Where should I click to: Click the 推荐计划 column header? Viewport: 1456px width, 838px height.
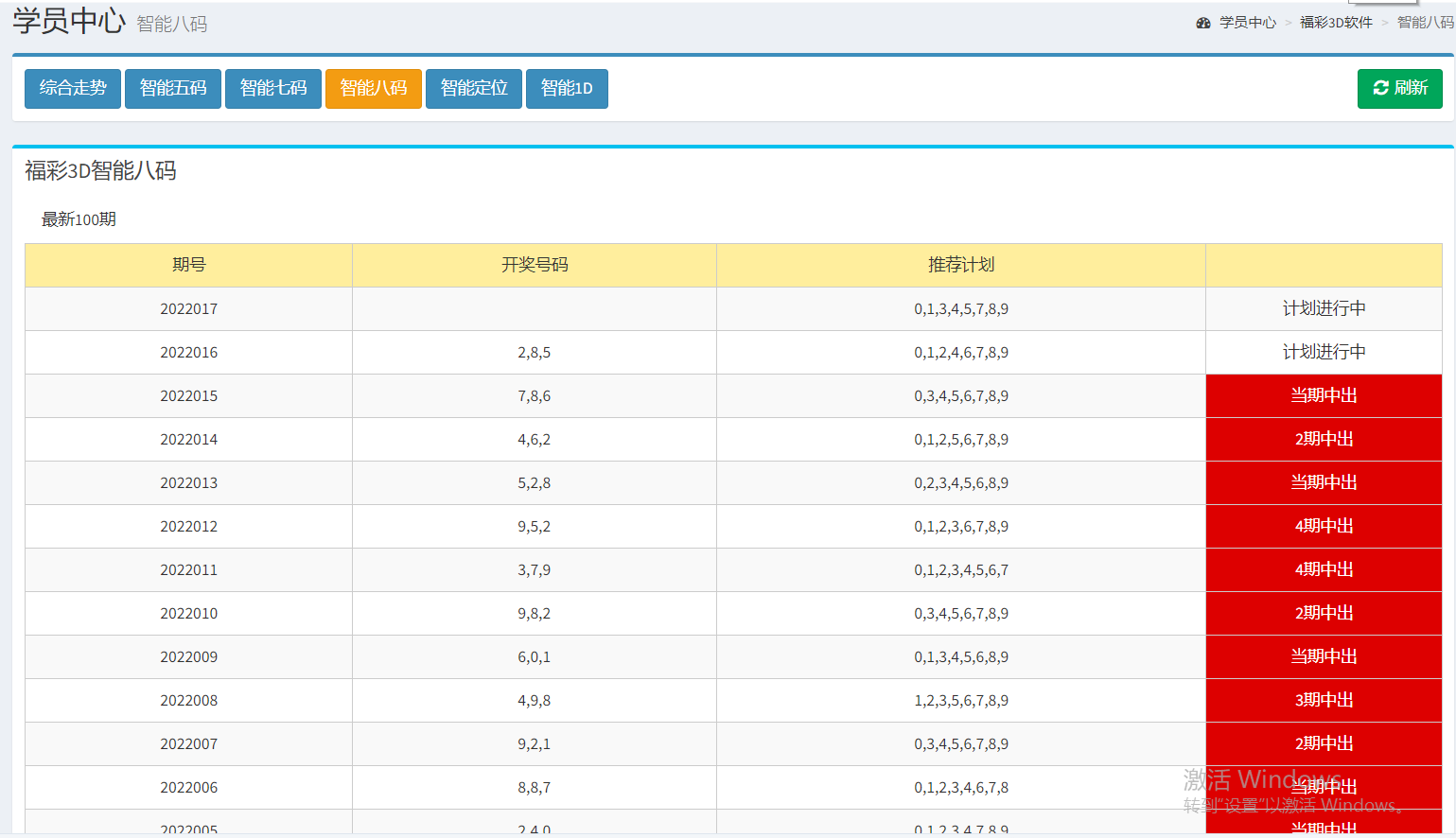coord(961,265)
